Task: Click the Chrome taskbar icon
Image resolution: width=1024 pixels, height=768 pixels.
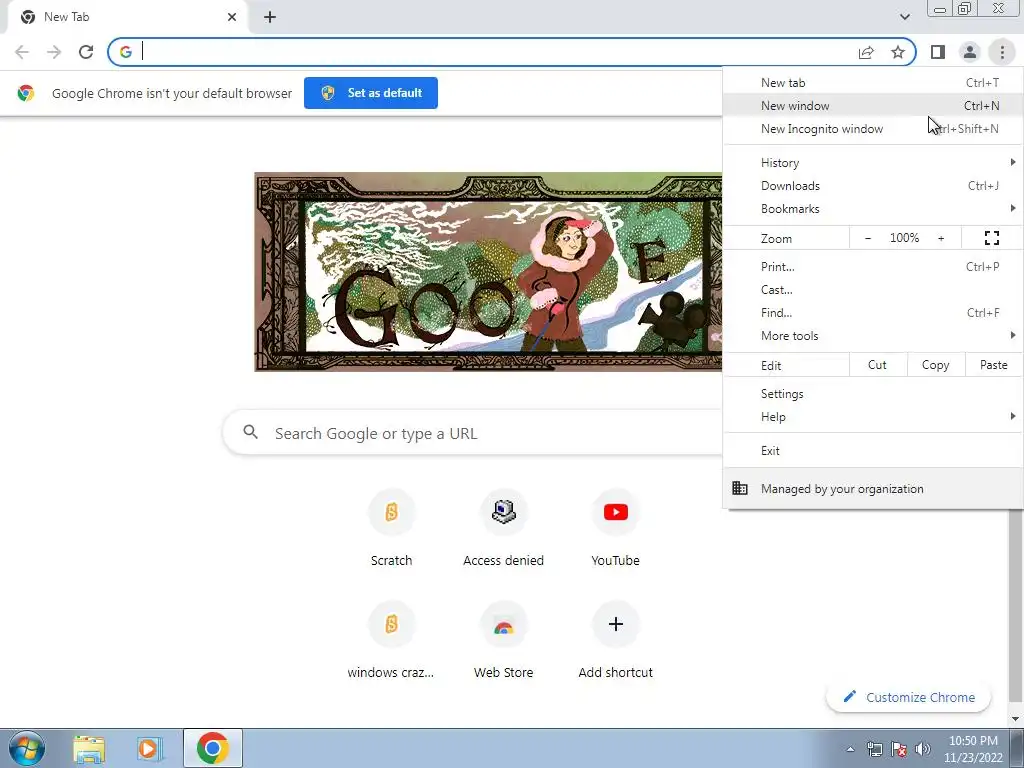Action: pyautogui.click(x=213, y=748)
